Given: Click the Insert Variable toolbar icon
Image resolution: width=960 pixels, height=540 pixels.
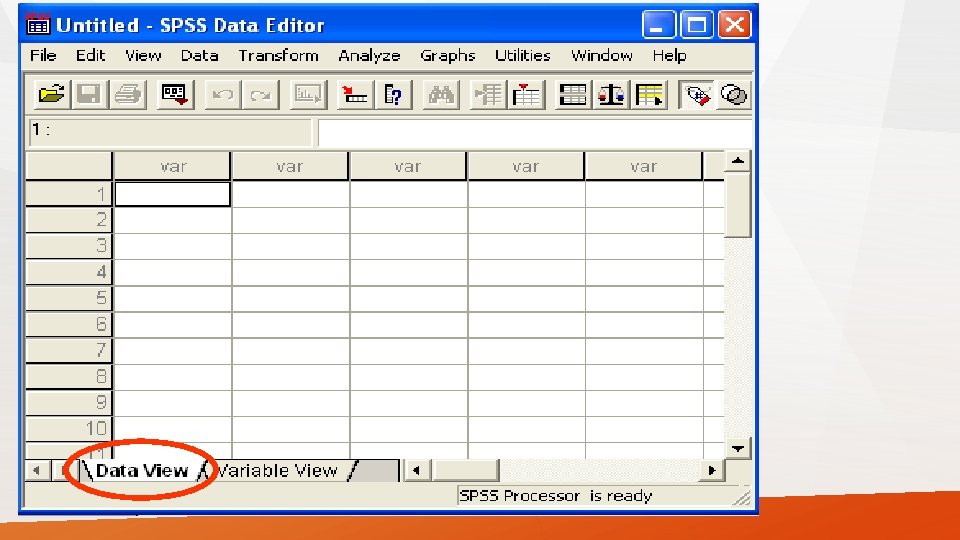Looking at the screenshot, I should click(526, 95).
